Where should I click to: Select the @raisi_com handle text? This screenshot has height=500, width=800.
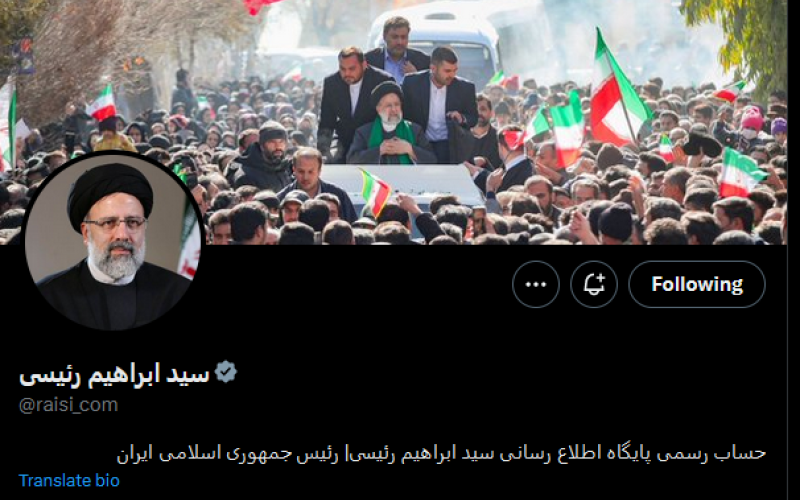(68, 405)
